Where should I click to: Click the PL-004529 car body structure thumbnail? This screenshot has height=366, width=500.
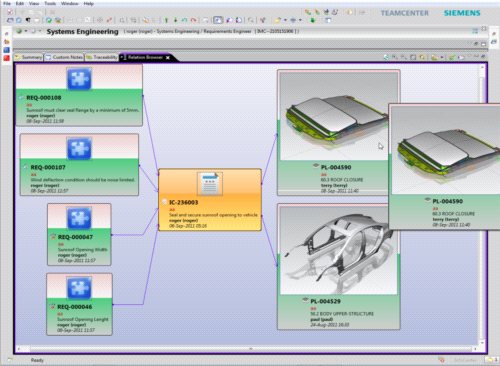(x=338, y=251)
